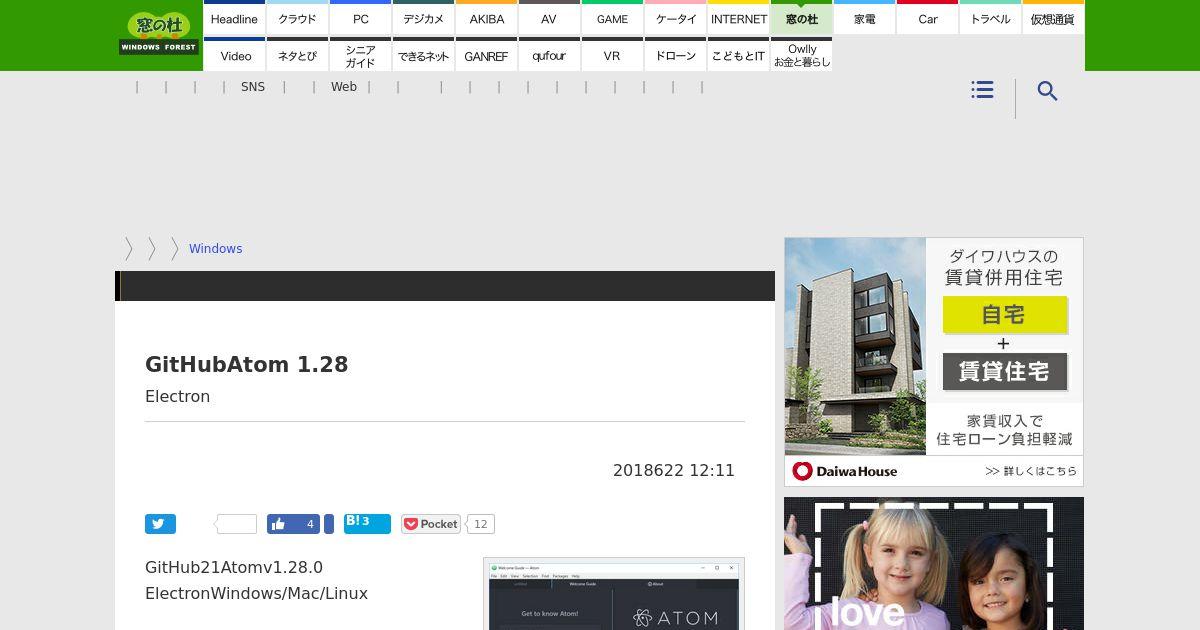The image size is (1200, 630).
Task: Share article via Twitter bird button
Action: [x=160, y=524]
